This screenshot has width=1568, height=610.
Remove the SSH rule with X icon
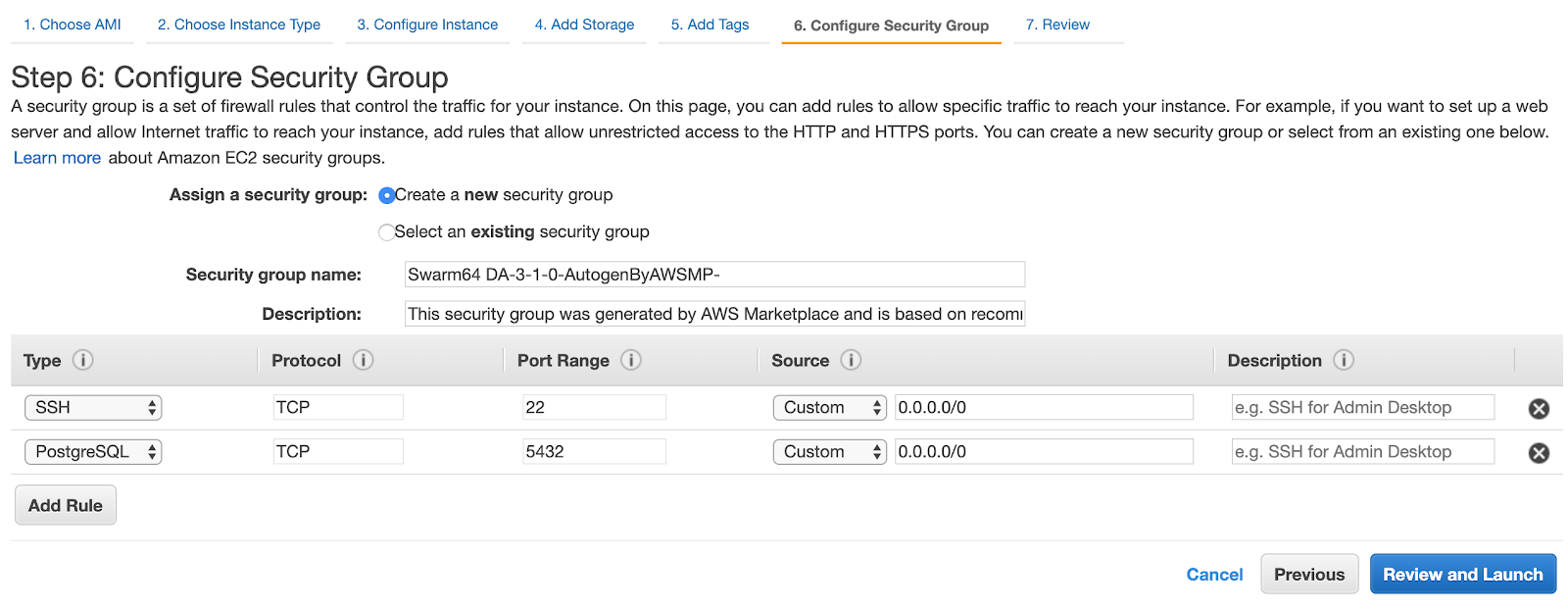[x=1539, y=409]
